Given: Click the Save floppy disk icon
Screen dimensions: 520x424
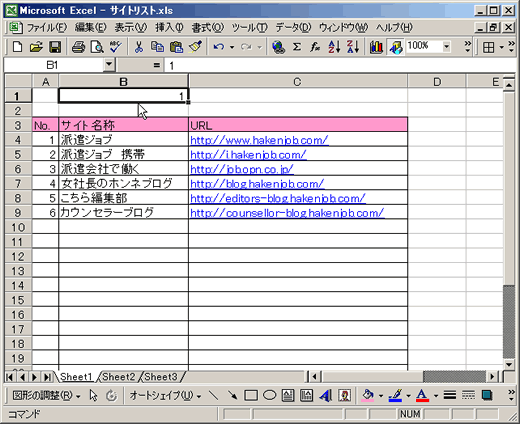Looking at the screenshot, I should click(x=55, y=47).
